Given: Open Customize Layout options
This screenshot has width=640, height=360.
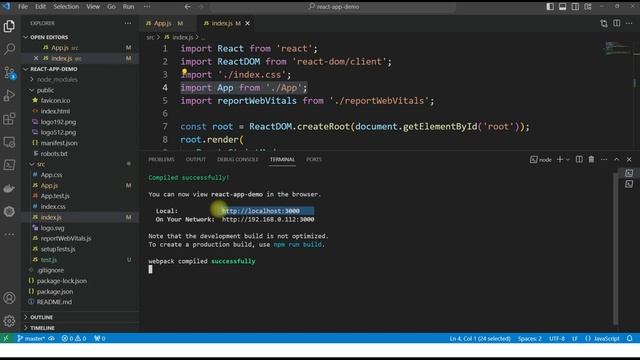Looking at the screenshot, I should tap(588, 7).
